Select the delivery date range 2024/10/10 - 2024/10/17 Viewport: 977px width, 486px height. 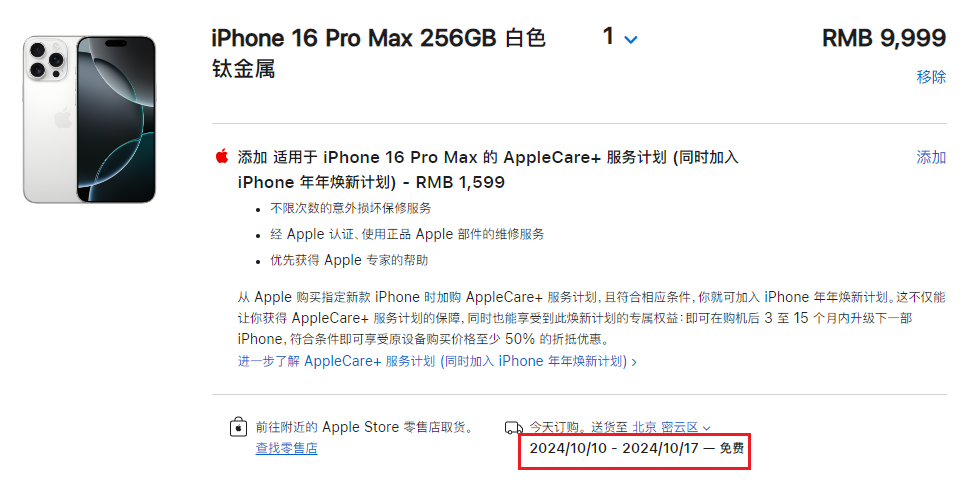click(614, 447)
